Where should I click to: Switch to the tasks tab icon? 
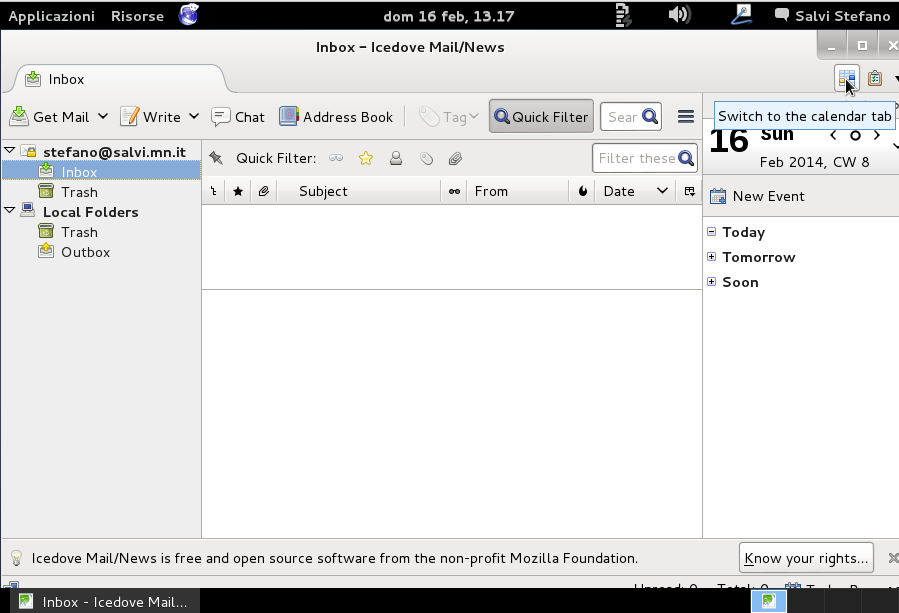[875, 78]
